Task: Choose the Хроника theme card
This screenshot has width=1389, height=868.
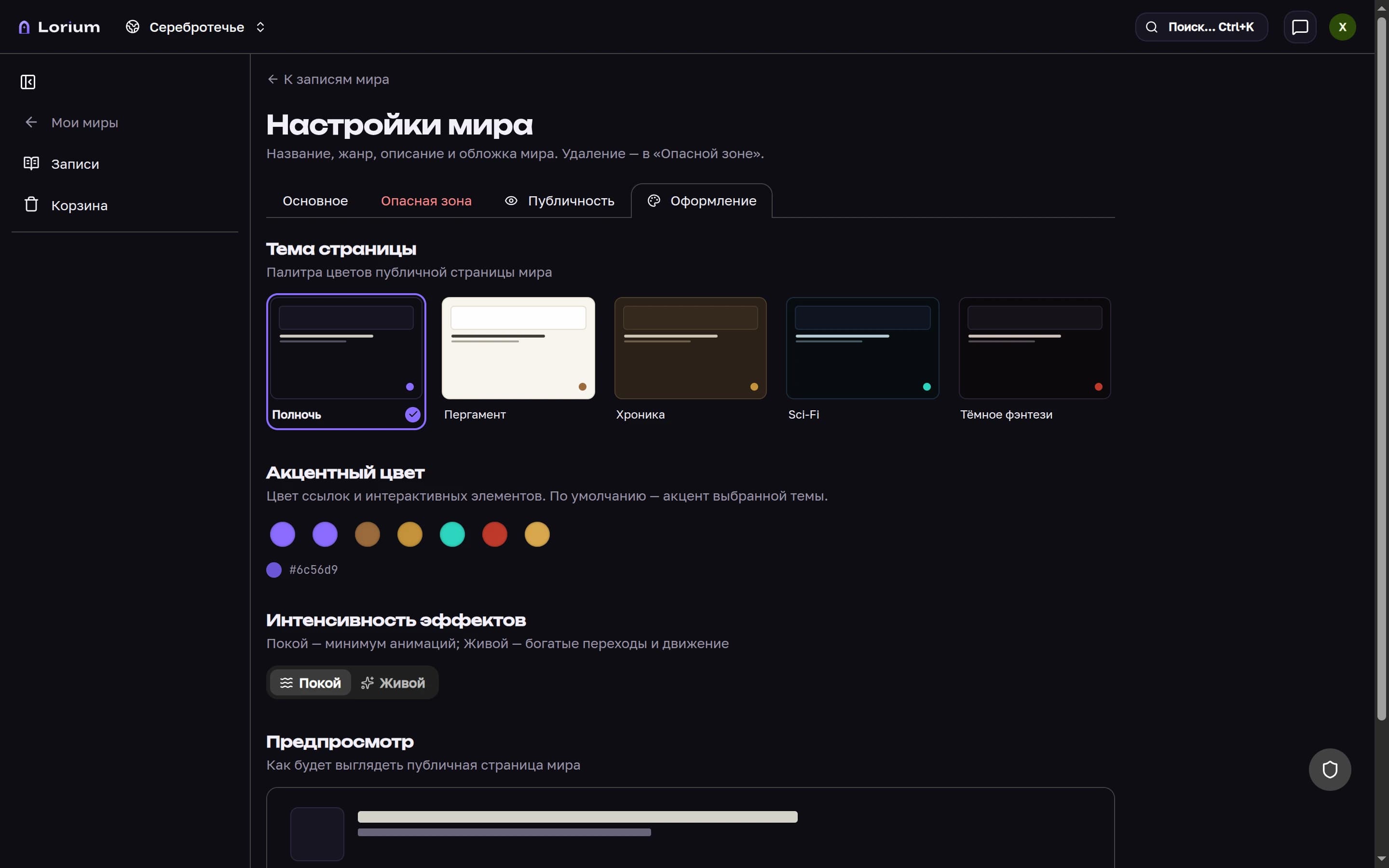Action: pyautogui.click(x=690, y=361)
